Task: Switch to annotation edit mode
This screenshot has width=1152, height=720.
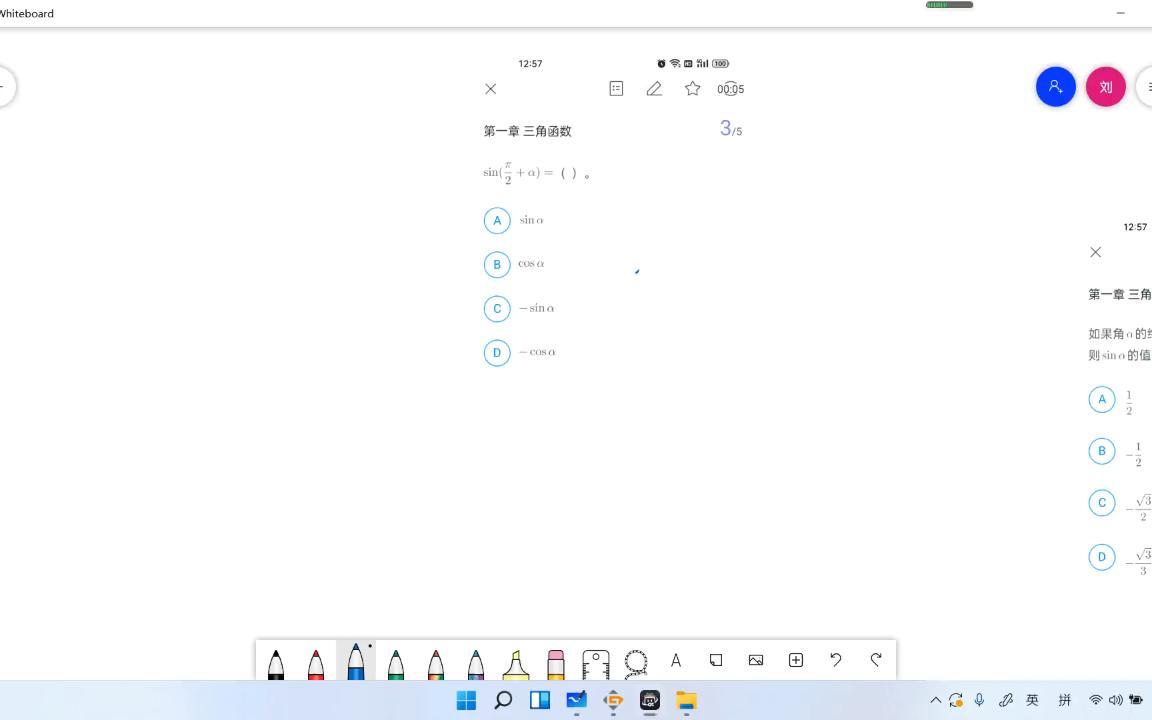Action: pos(654,88)
